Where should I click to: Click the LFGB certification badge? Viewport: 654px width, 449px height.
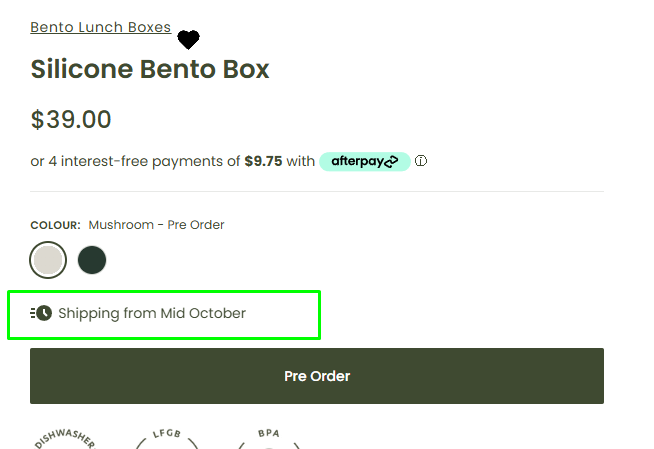[x=166, y=441]
